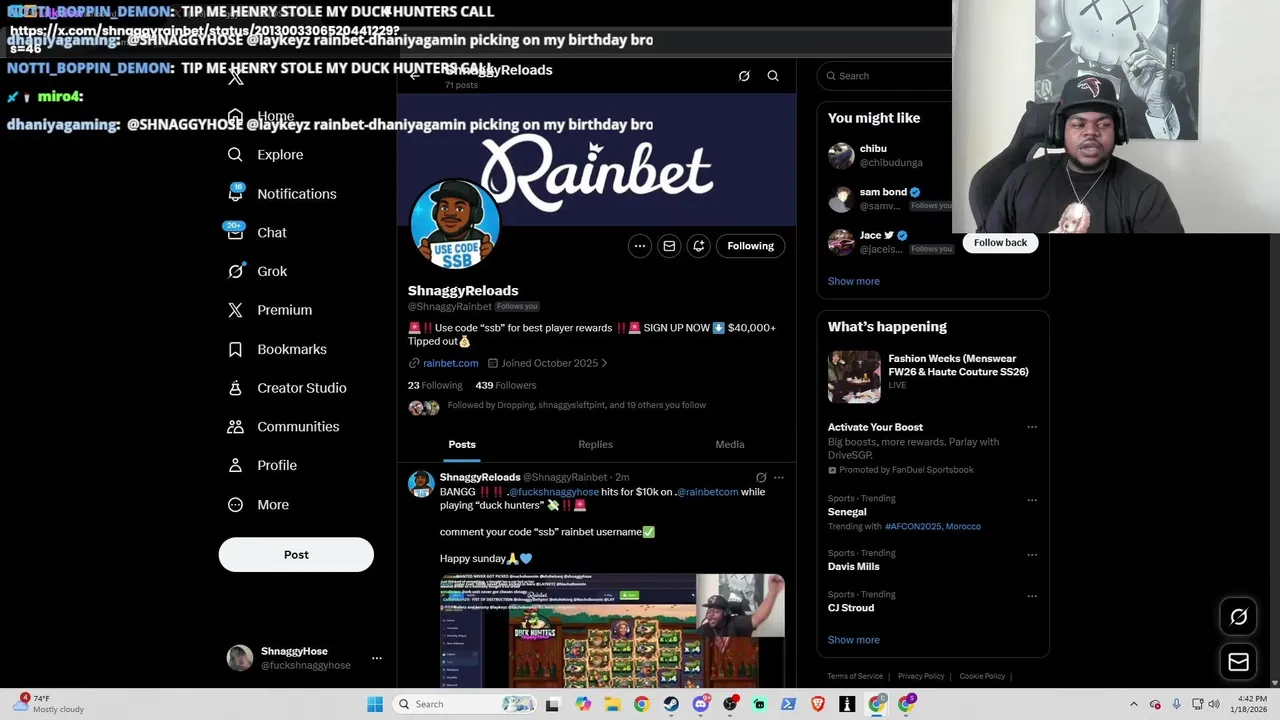1280x720 pixels.
Task: Open the Windows Start menu
Action: (375, 704)
